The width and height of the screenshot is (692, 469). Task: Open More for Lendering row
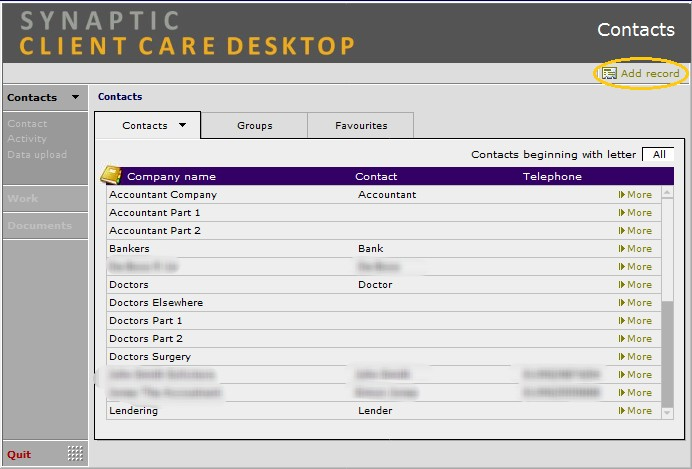click(x=636, y=411)
